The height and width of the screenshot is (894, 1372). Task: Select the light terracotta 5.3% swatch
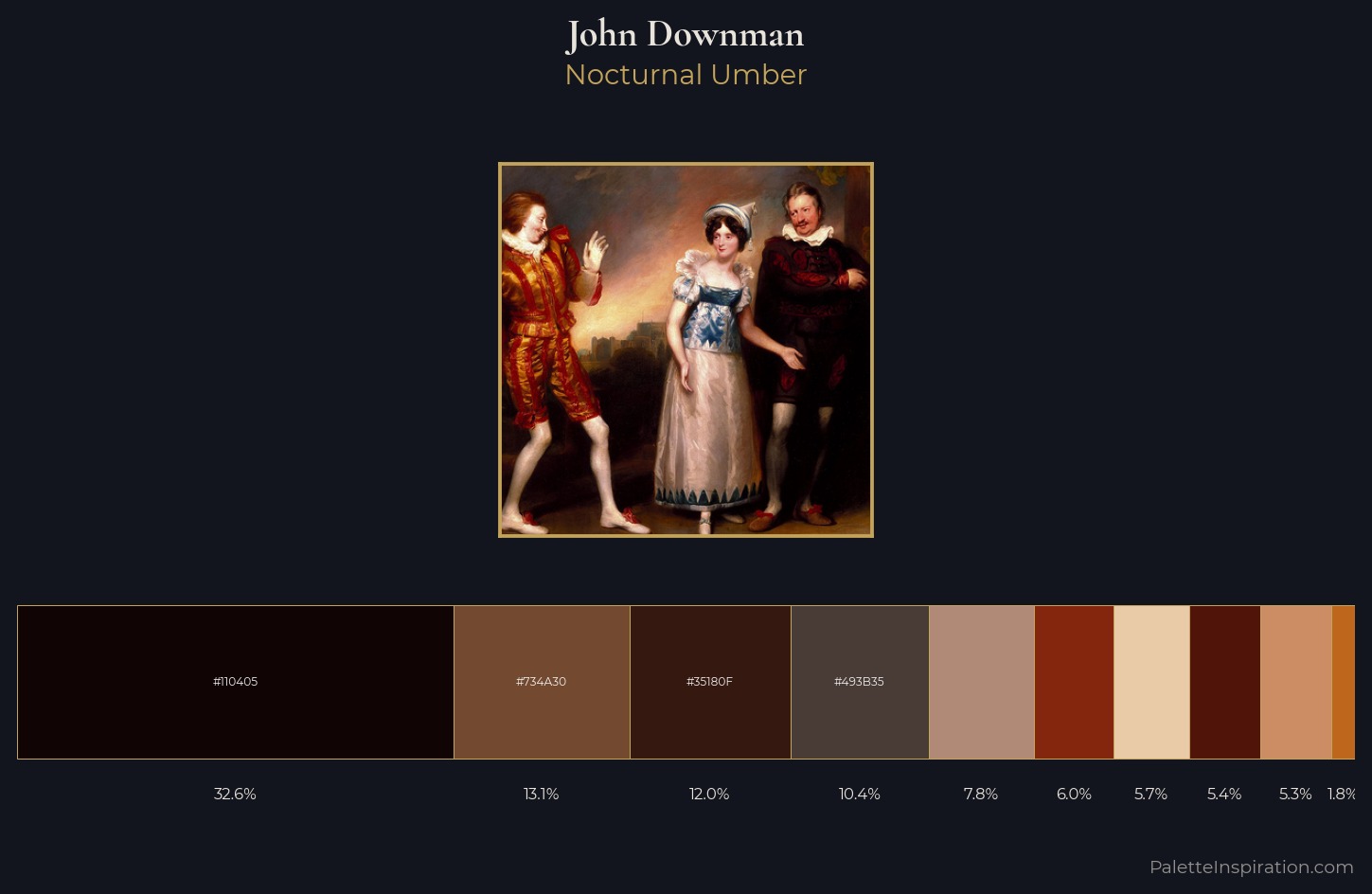pyautogui.click(x=1296, y=682)
